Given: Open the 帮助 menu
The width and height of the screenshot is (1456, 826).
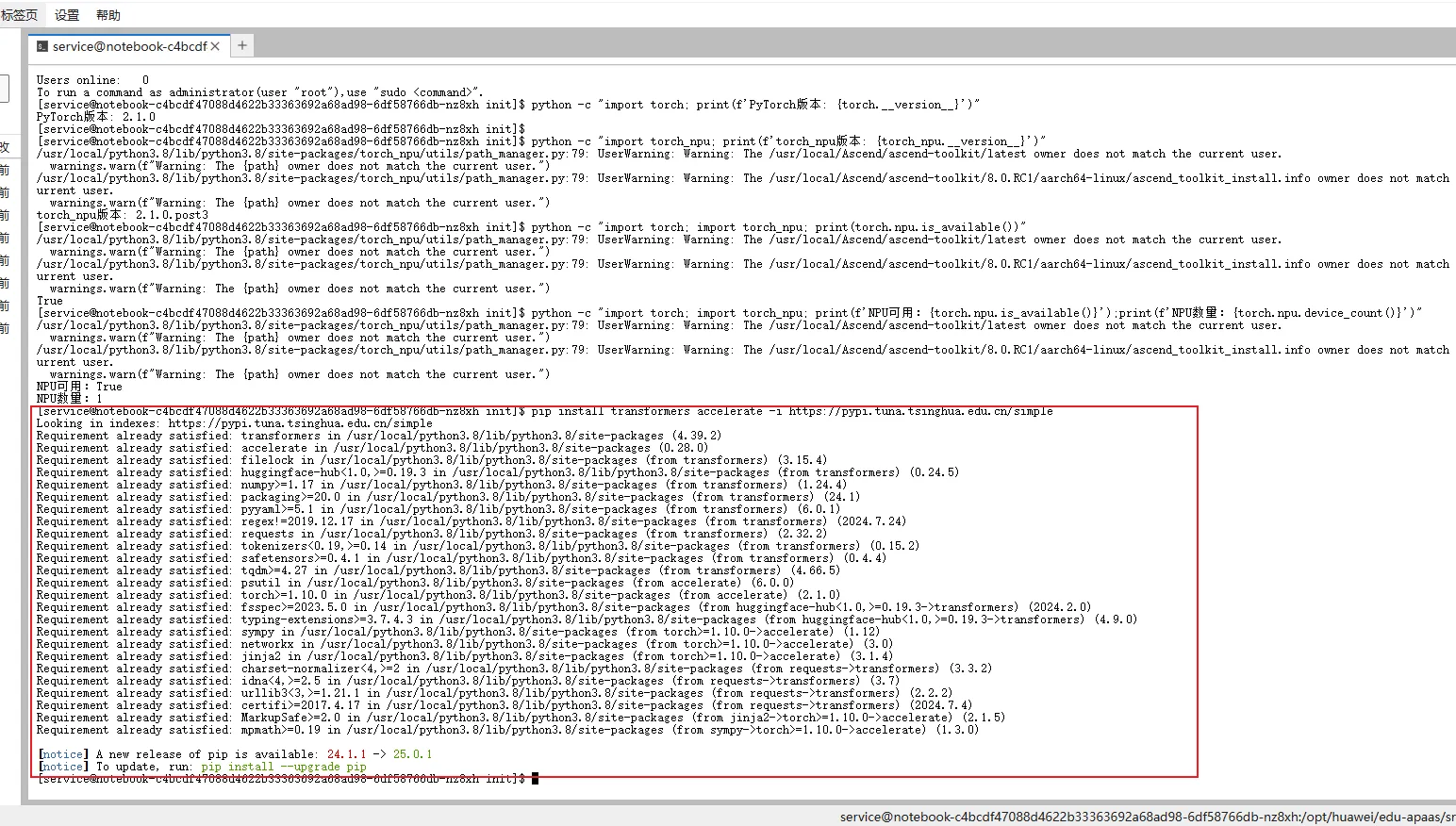Looking at the screenshot, I should (x=108, y=15).
